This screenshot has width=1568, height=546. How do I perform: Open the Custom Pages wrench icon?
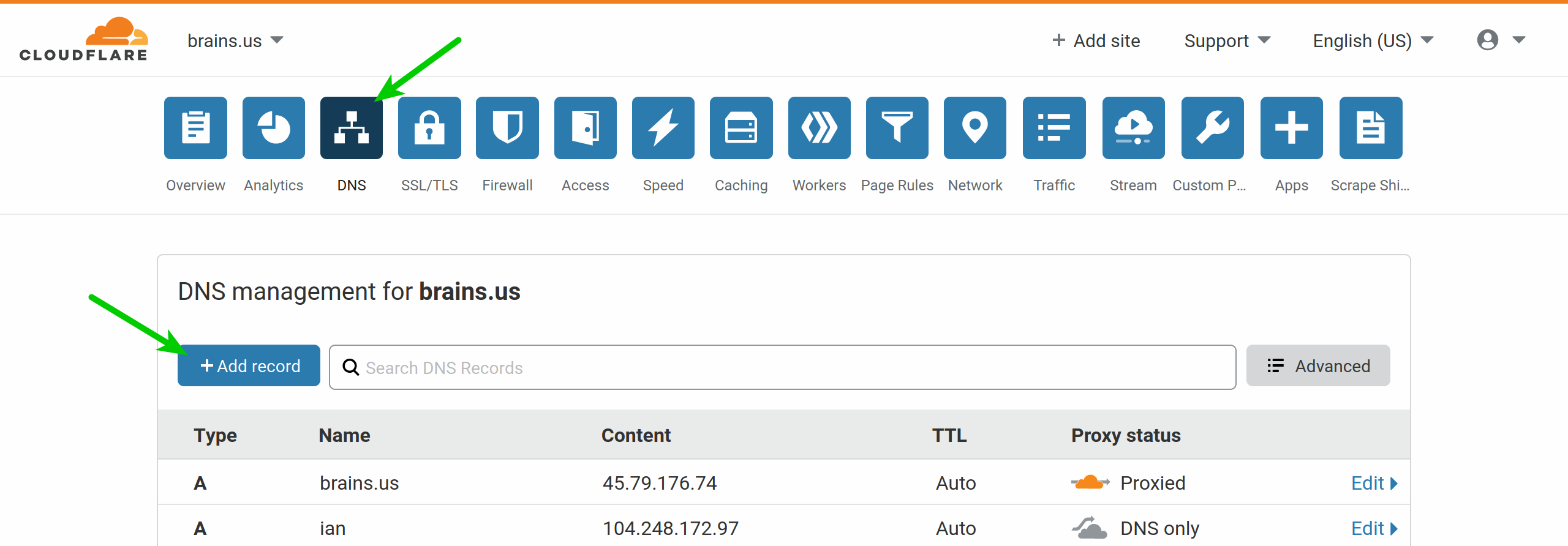click(x=1213, y=128)
